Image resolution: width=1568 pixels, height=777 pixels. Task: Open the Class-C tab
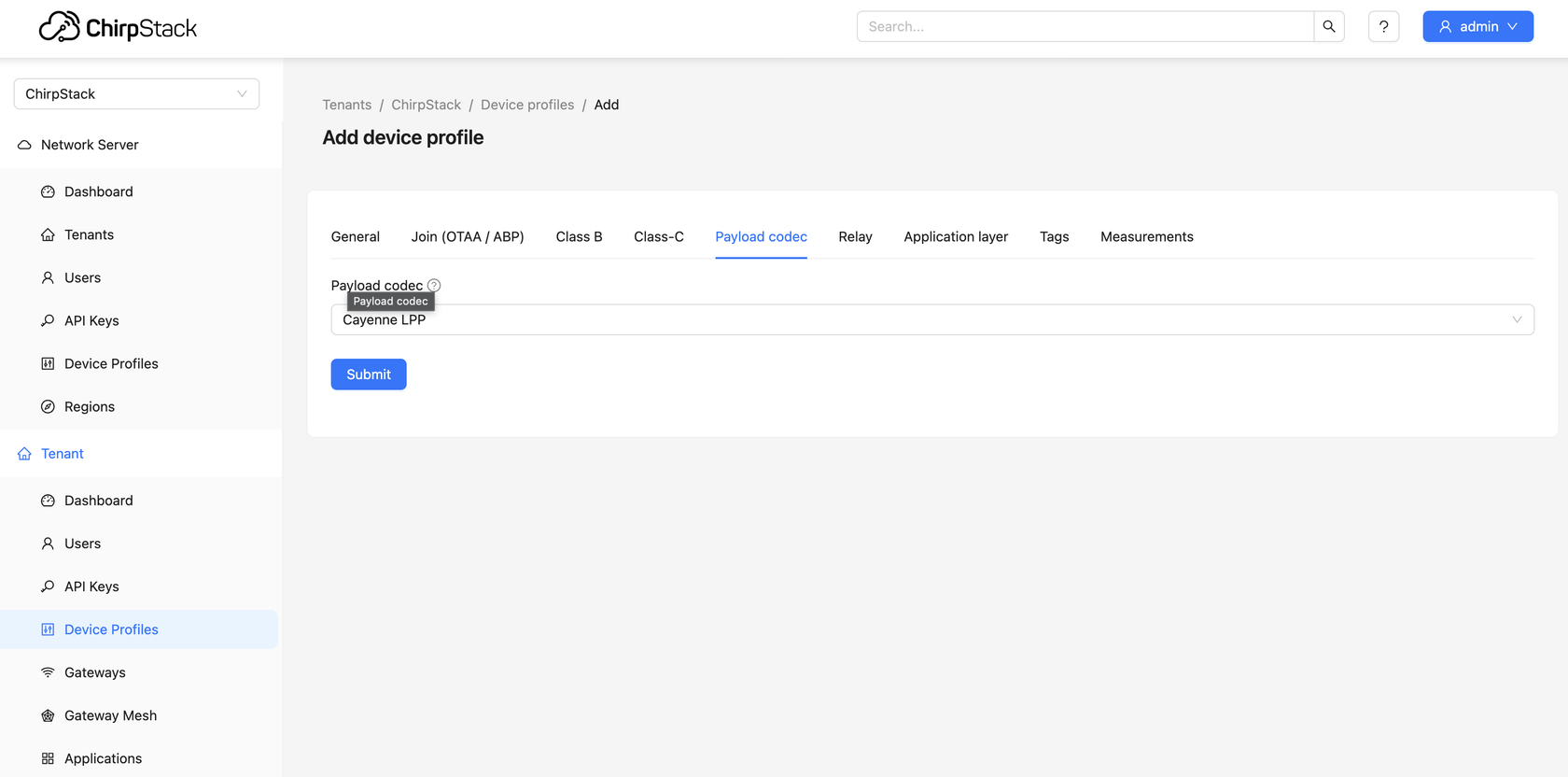click(x=659, y=237)
